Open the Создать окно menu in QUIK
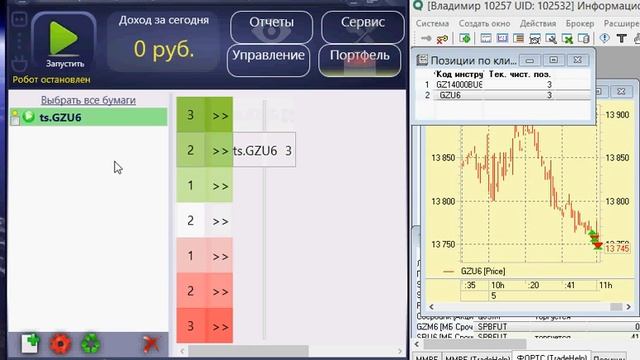Image resolution: width=640 pixels, height=360 pixels. tap(484, 24)
